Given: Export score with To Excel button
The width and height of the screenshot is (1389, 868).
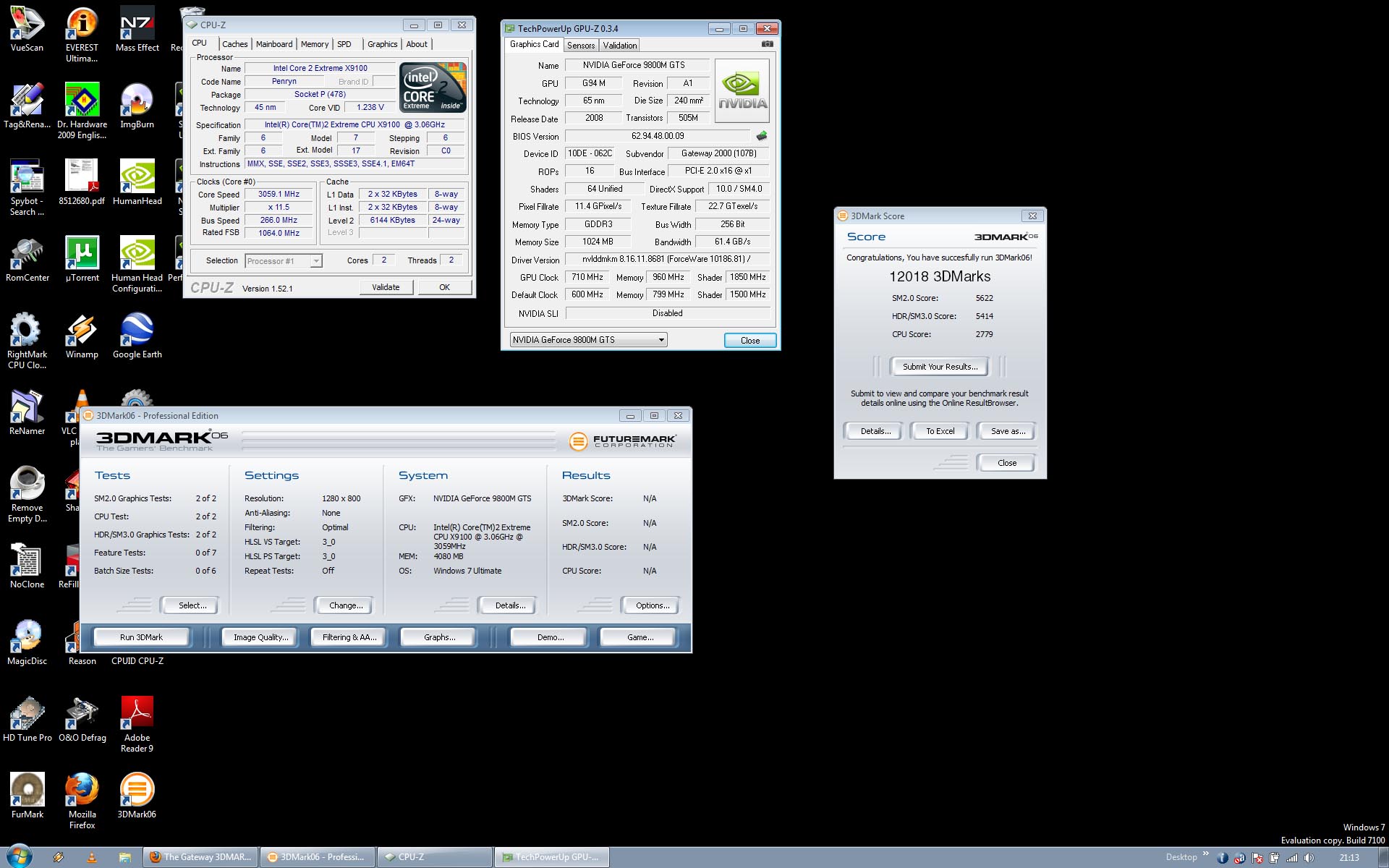Looking at the screenshot, I should (x=940, y=431).
